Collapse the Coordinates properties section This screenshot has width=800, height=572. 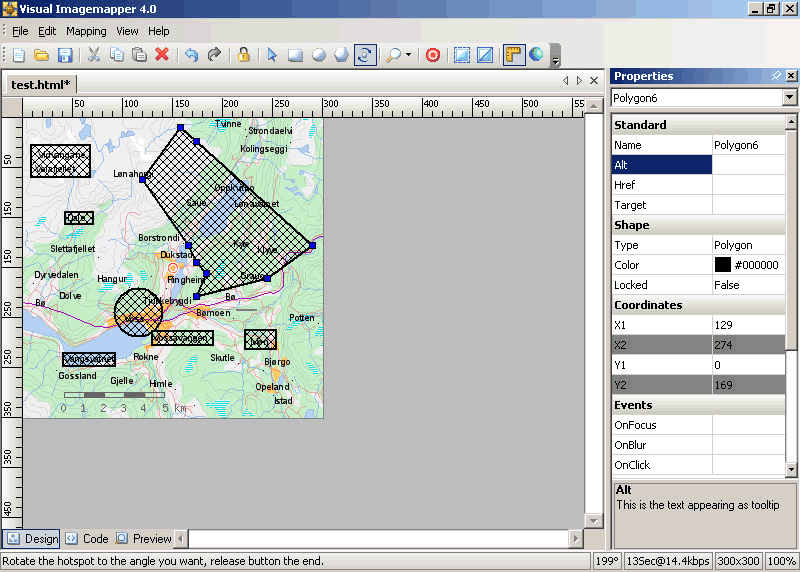698,305
